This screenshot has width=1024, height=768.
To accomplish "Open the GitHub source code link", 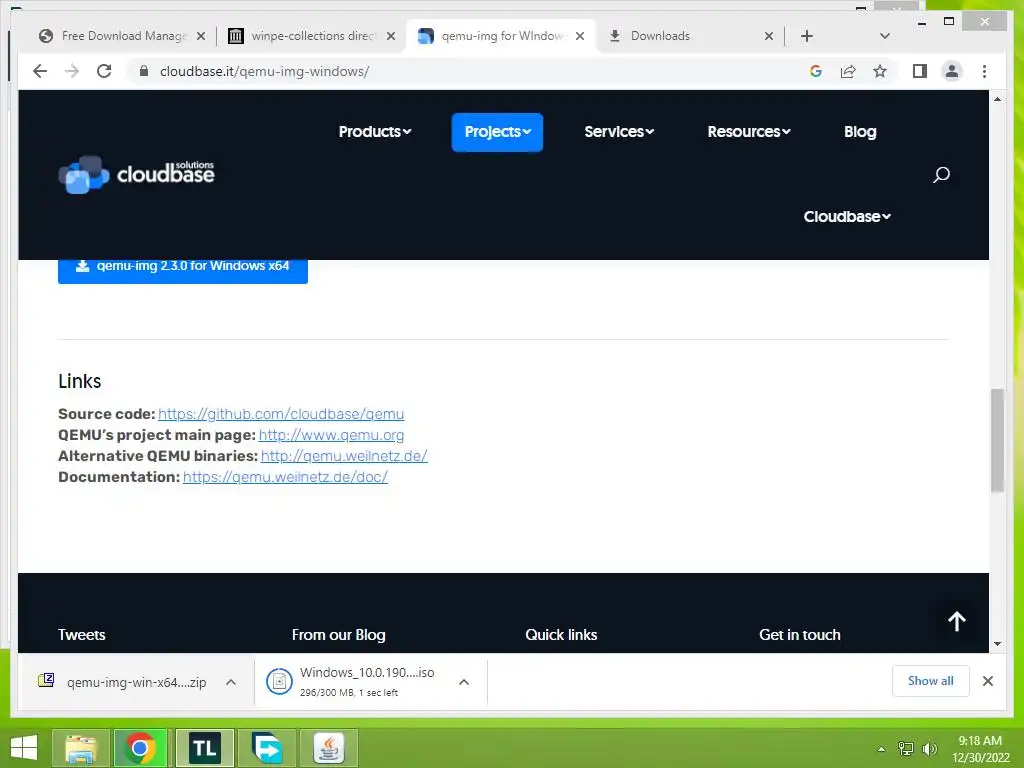I will coord(281,414).
